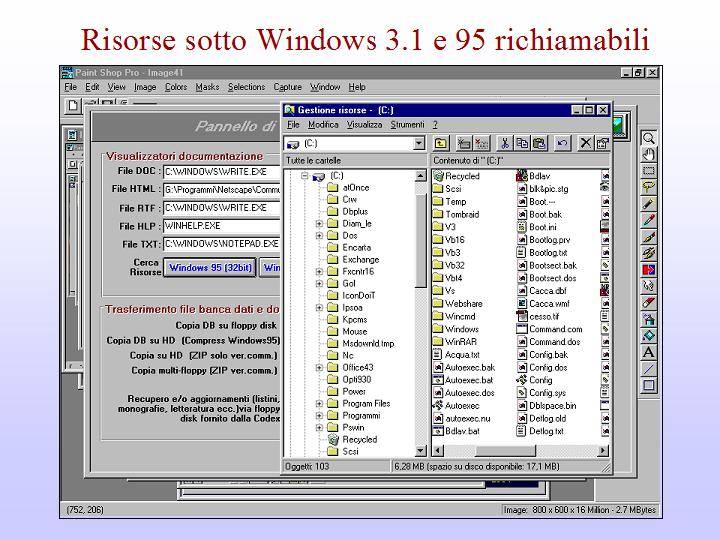Open the Visualizza menu in Gestione risorse
Screen dimensions: 720x540
(364, 125)
